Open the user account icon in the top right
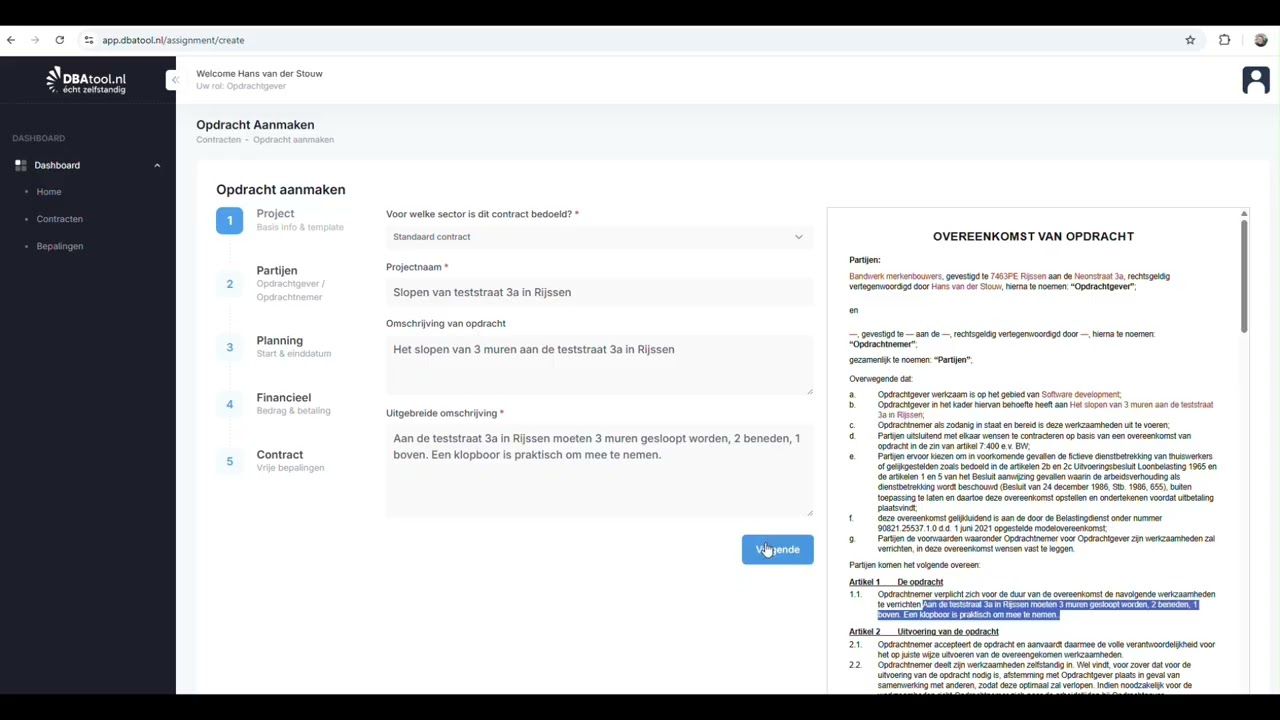 click(1256, 80)
